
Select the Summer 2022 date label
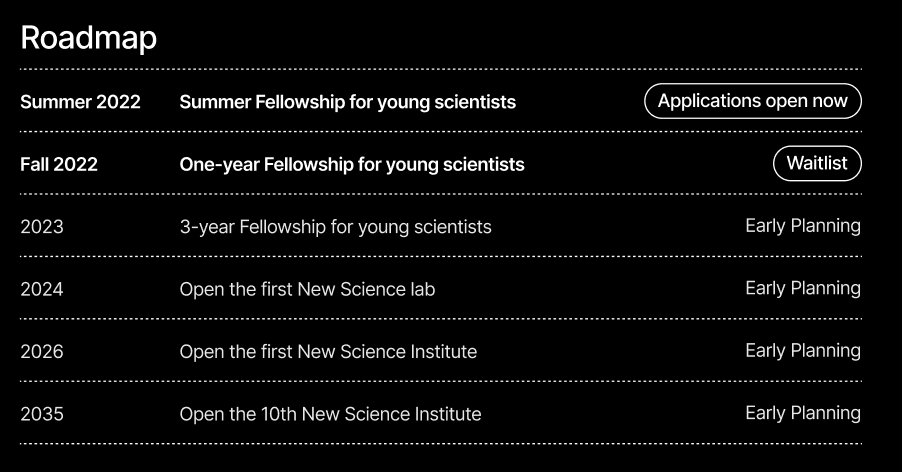[x=80, y=102]
